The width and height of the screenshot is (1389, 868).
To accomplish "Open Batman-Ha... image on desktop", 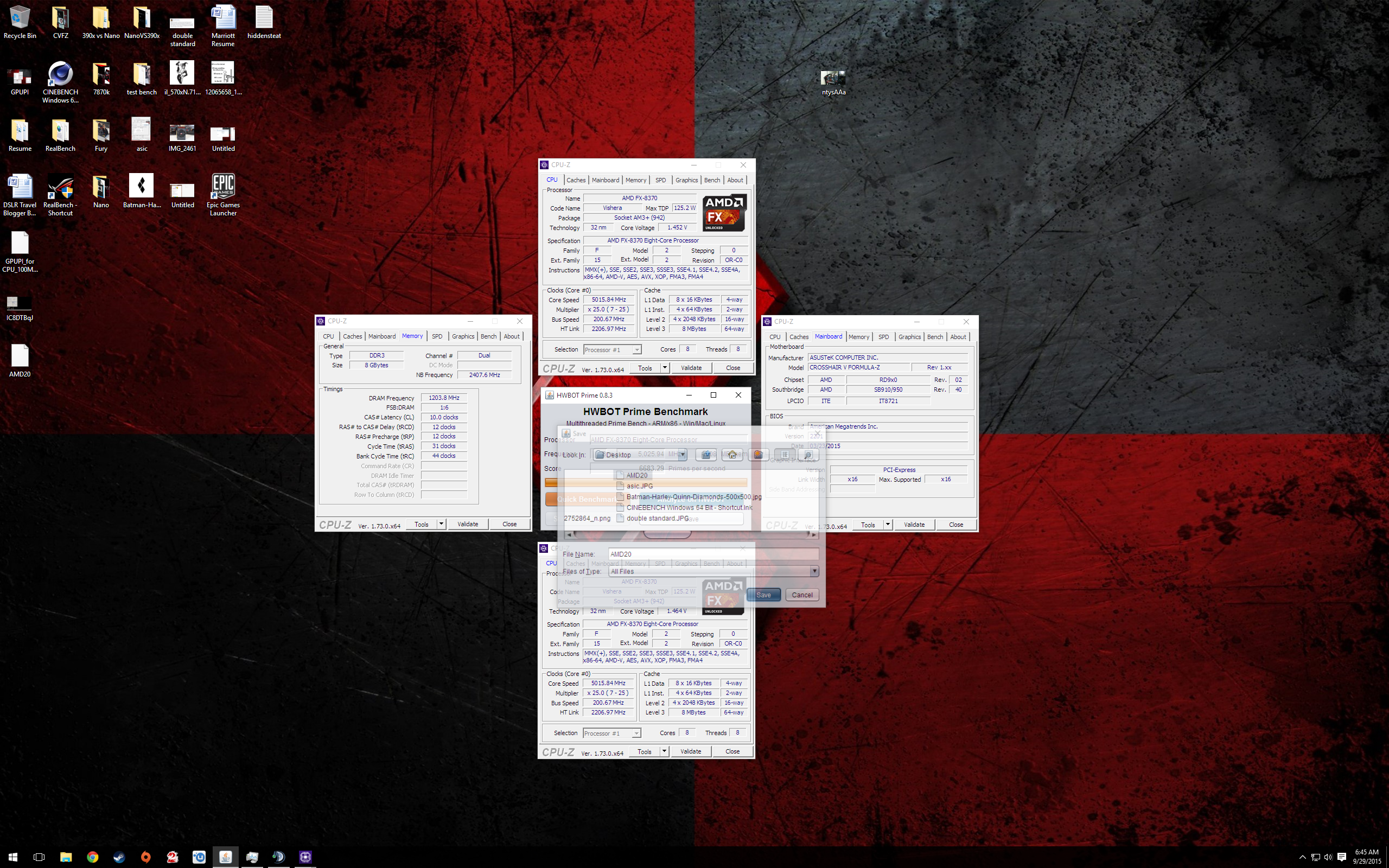I will tap(142, 192).
